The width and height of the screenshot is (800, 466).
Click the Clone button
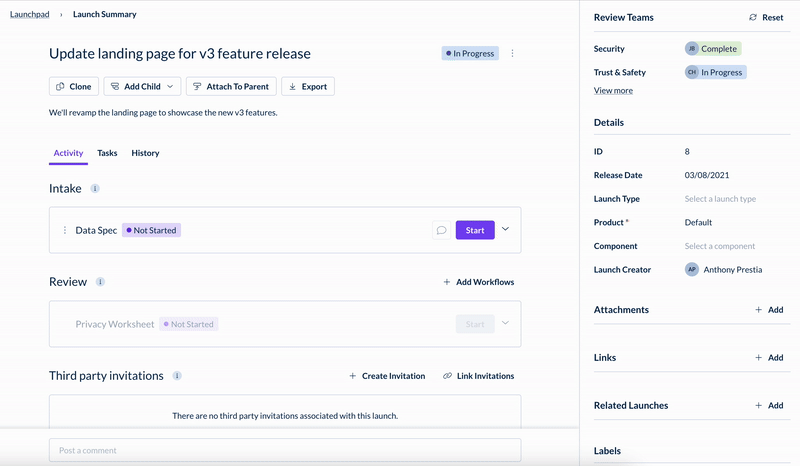coord(73,87)
